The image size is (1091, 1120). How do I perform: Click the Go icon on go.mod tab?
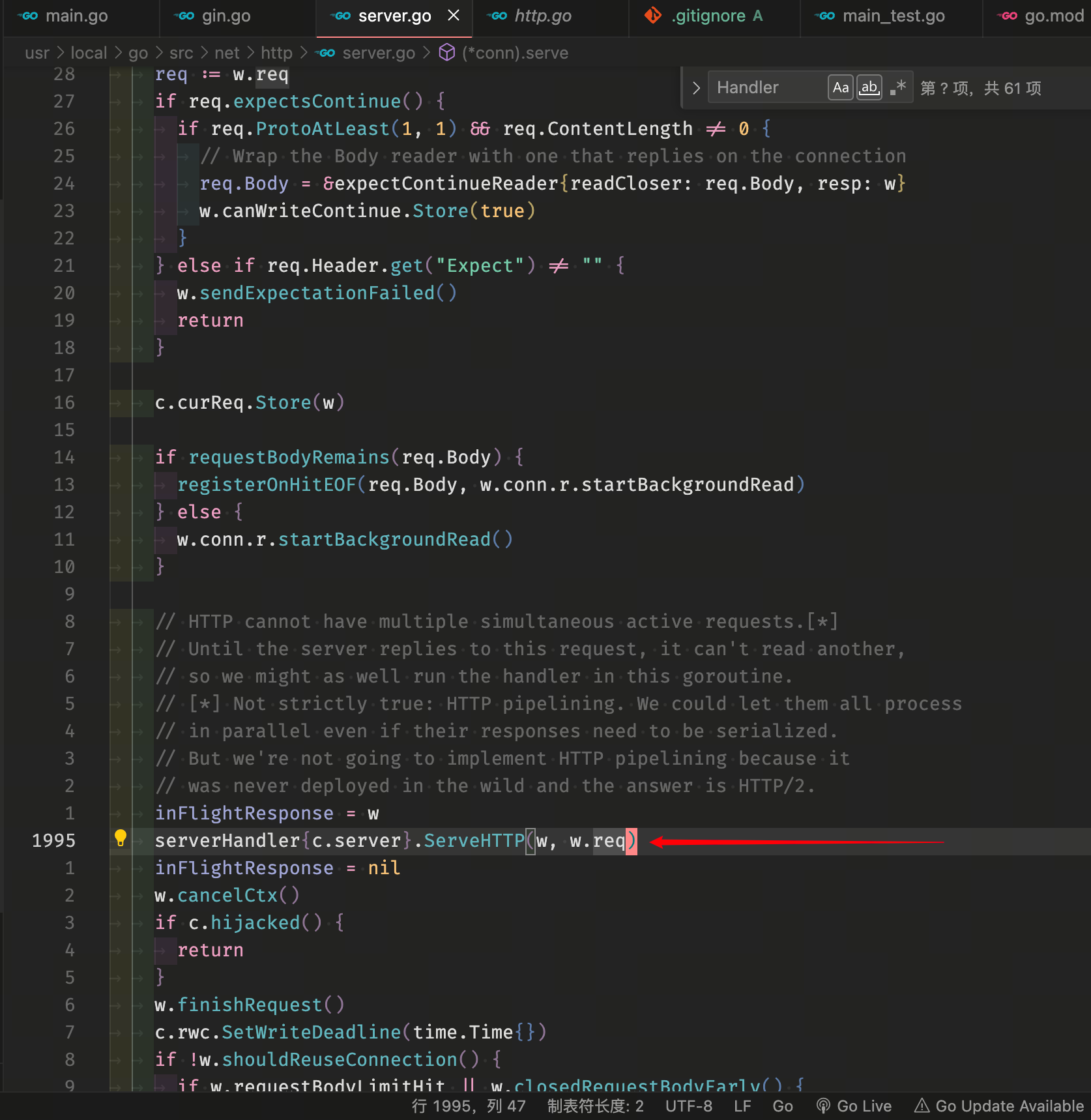pos(1008,16)
